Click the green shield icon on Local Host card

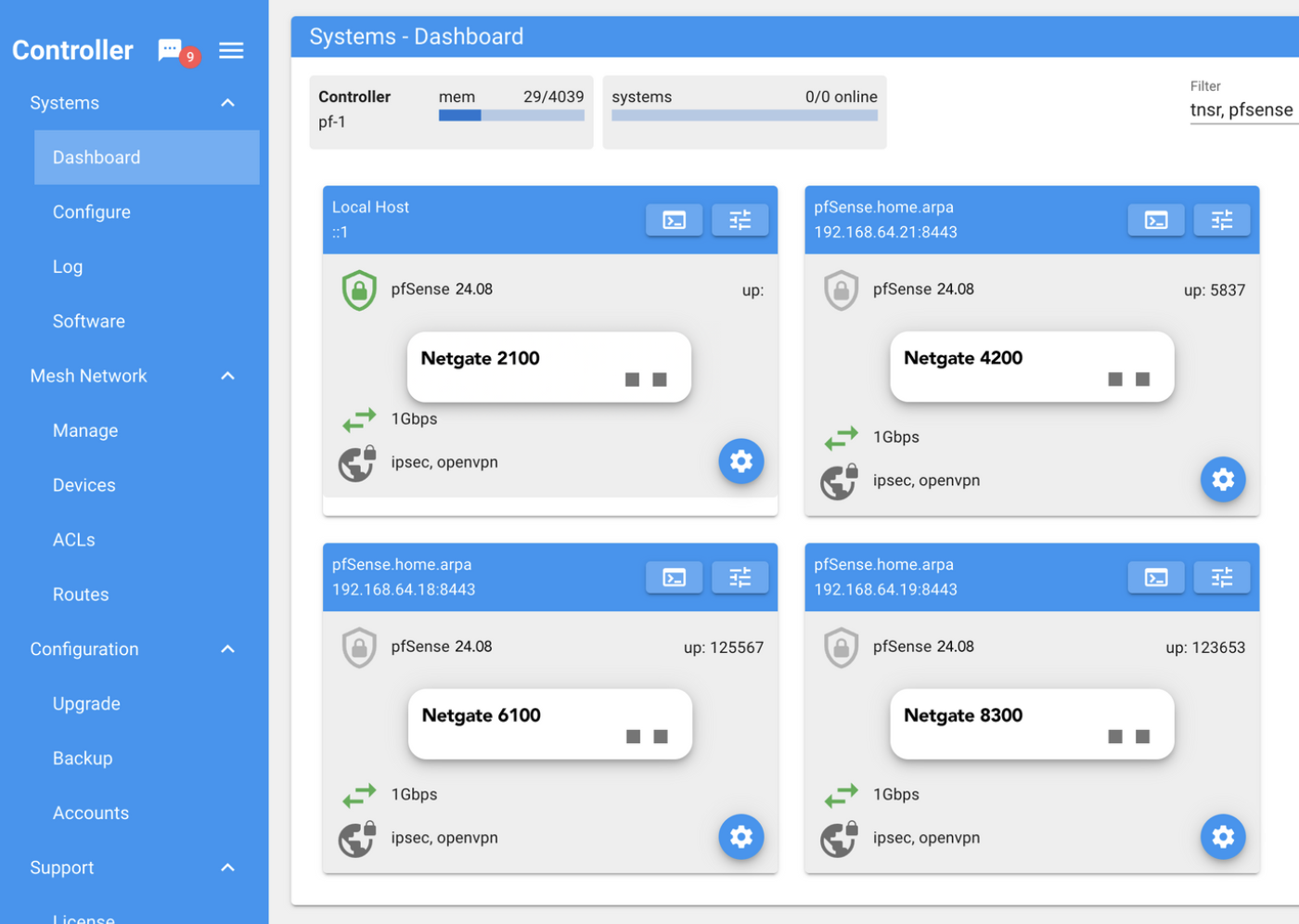pos(358,289)
